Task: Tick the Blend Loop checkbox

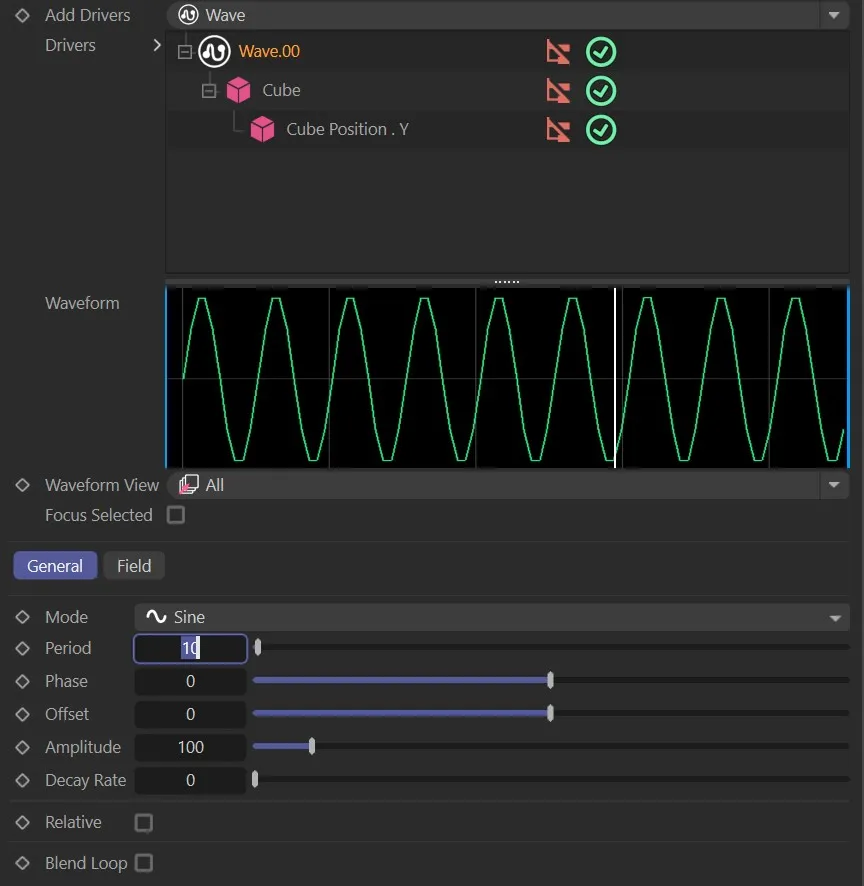Action: (x=144, y=863)
